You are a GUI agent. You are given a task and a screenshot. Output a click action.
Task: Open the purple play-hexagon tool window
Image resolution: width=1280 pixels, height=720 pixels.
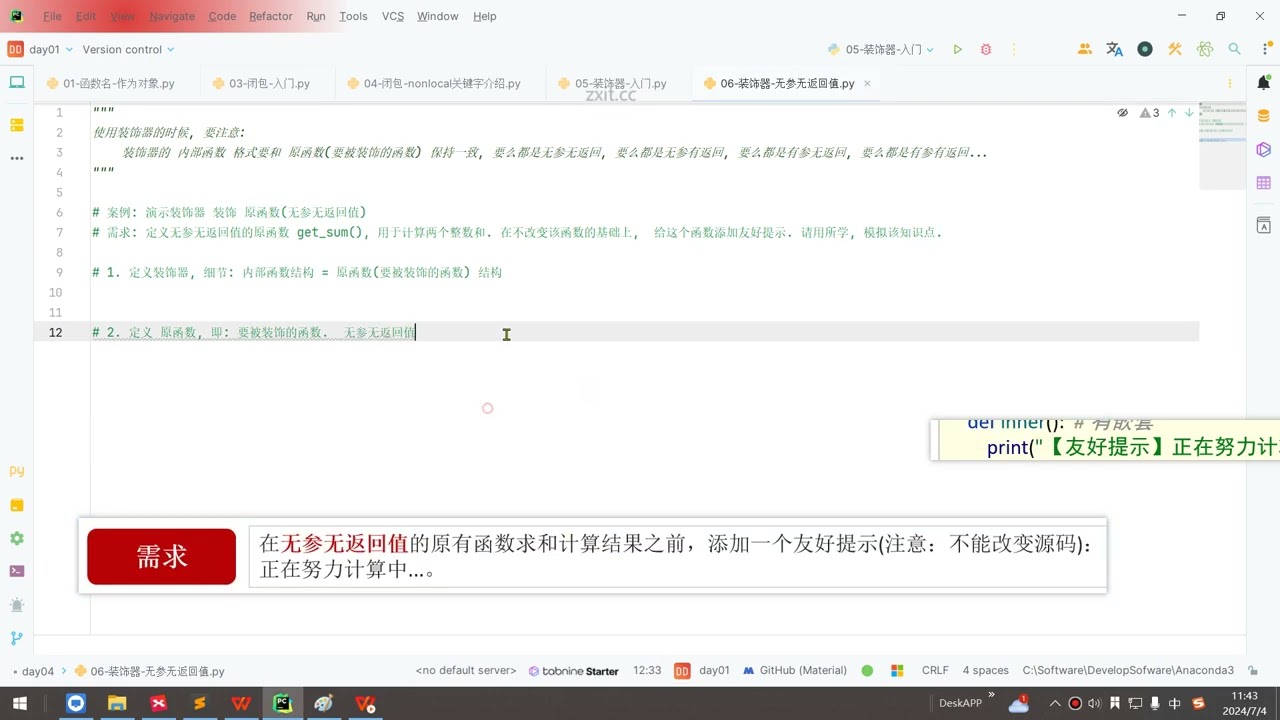[1263, 149]
